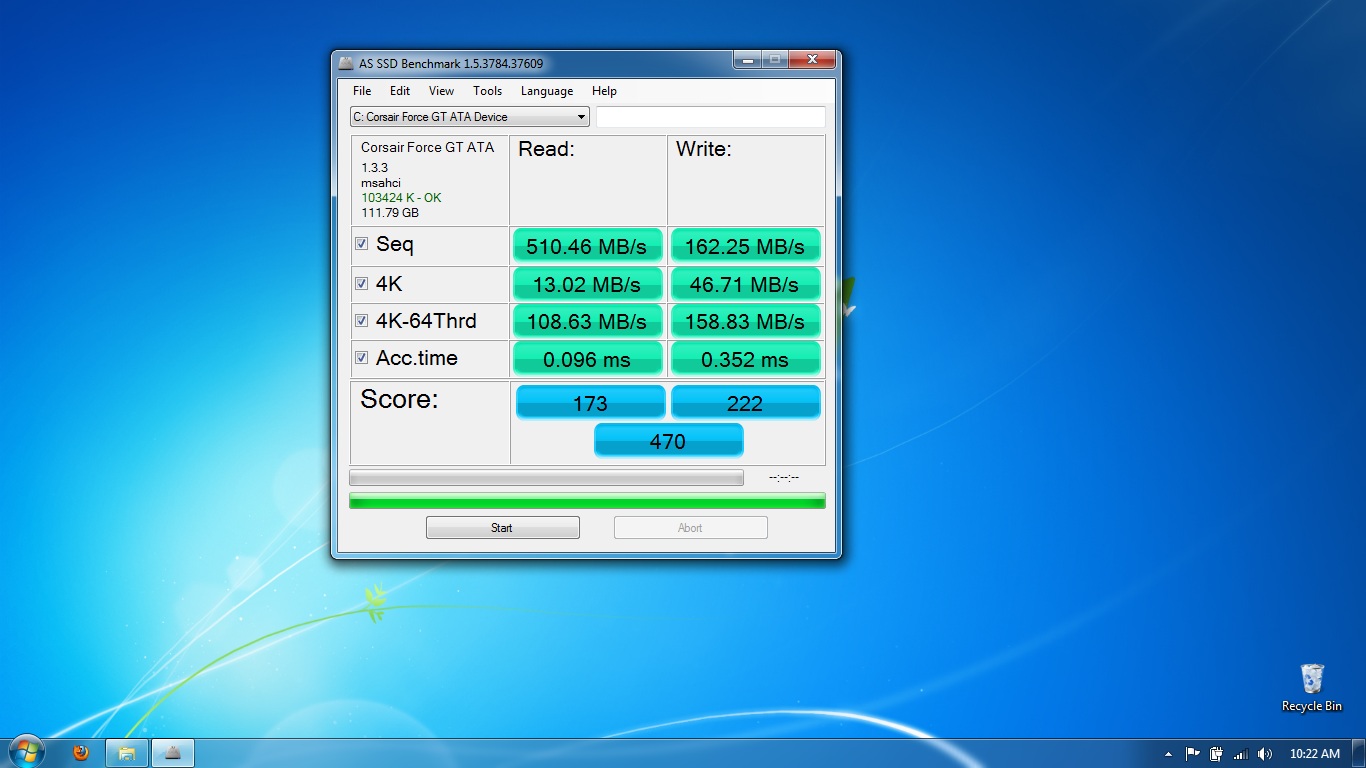Click the empty text field beside drive selector
This screenshot has width=1366, height=768.
coord(711,117)
